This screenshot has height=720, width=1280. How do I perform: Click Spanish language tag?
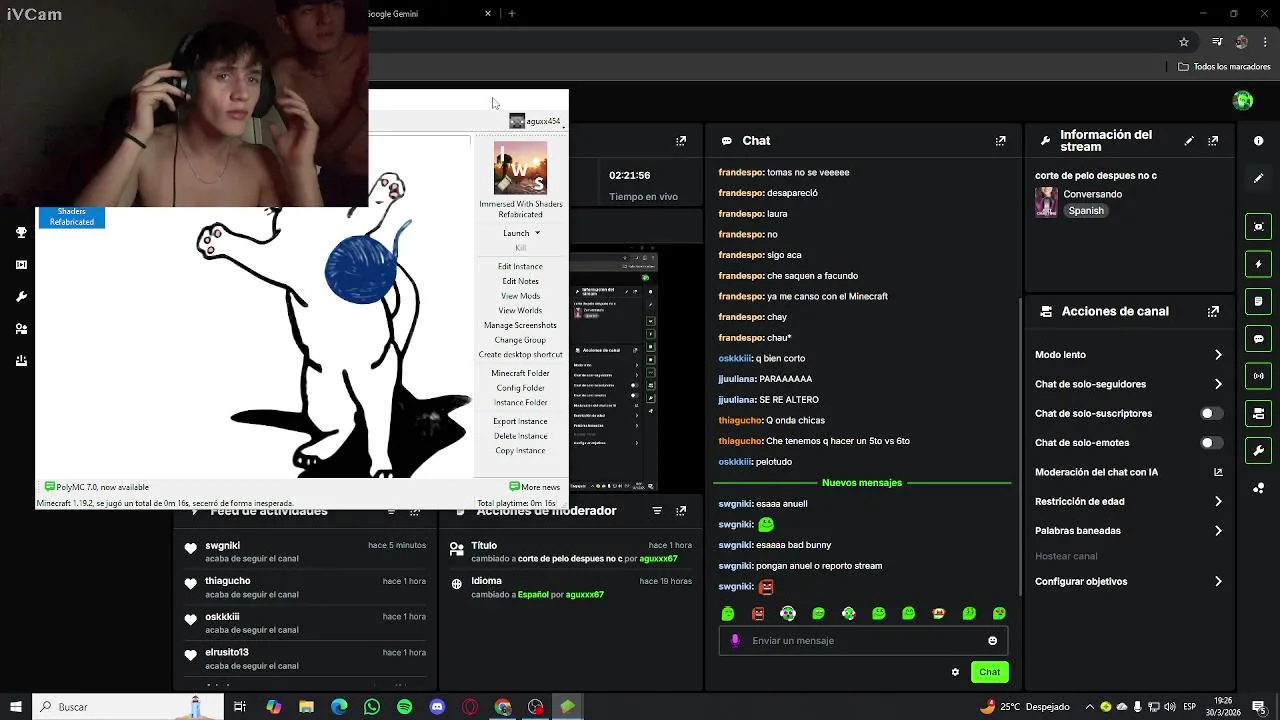point(1086,211)
